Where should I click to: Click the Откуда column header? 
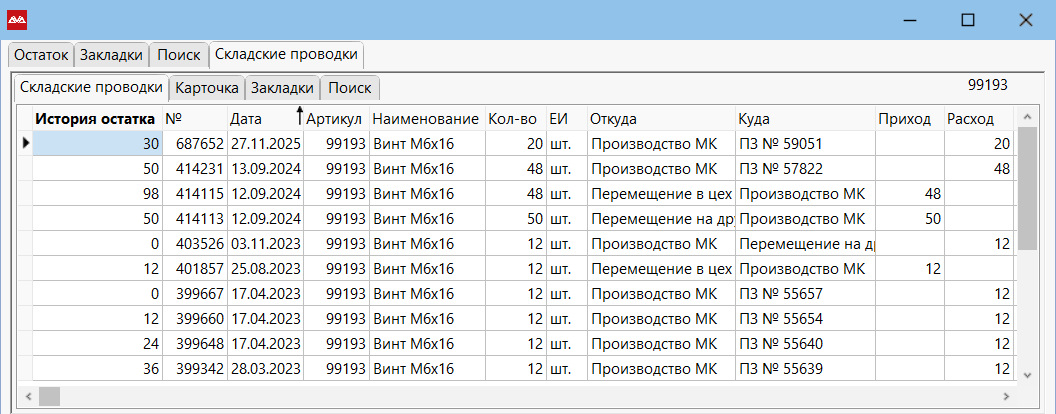click(613, 119)
